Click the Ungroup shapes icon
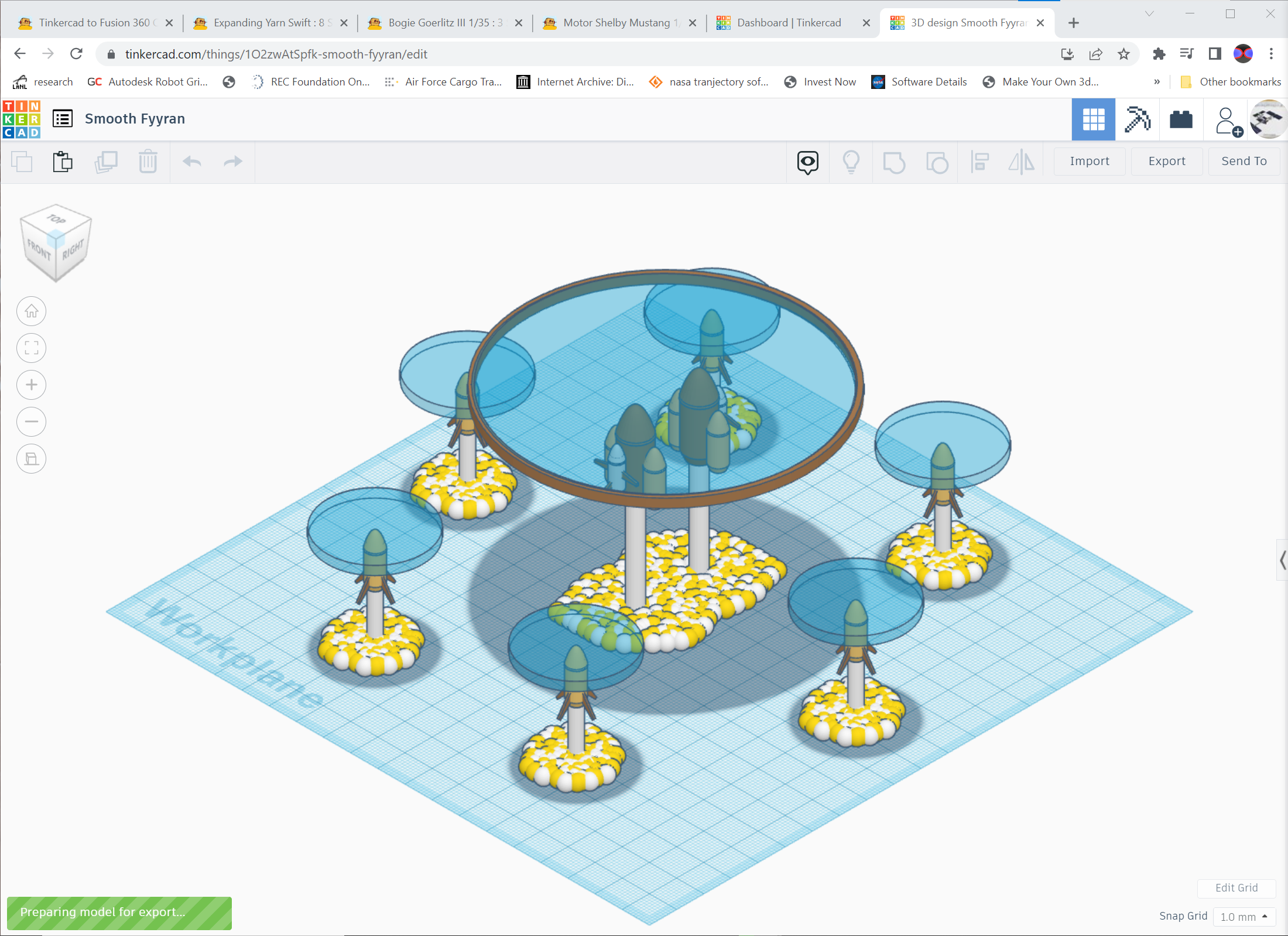Image resolution: width=1288 pixels, height=936 pixels. pyautogui.click(x=937, y=162)
